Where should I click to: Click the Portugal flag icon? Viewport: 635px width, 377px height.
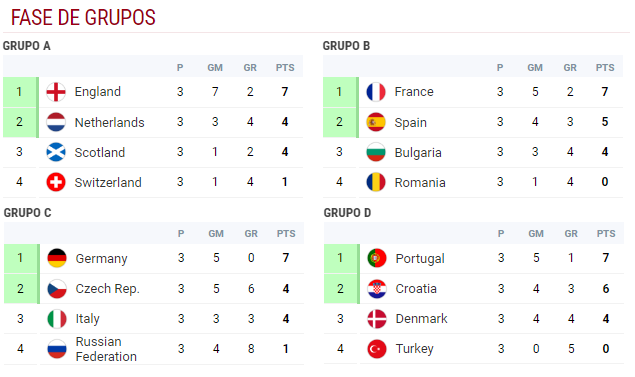coord(377,258)
